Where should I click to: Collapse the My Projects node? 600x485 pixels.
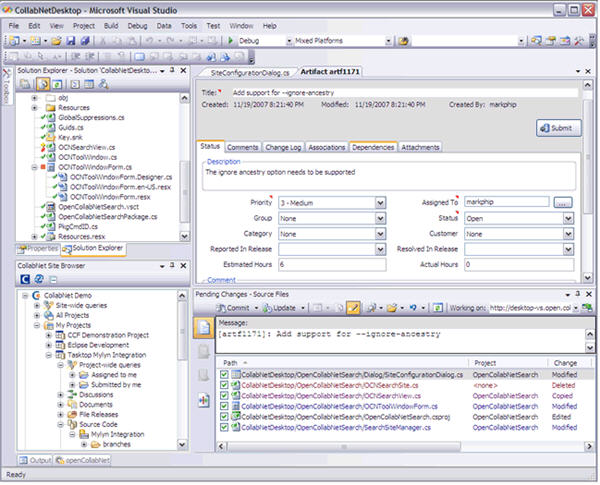pyautogui.click(x=37, y=325)
